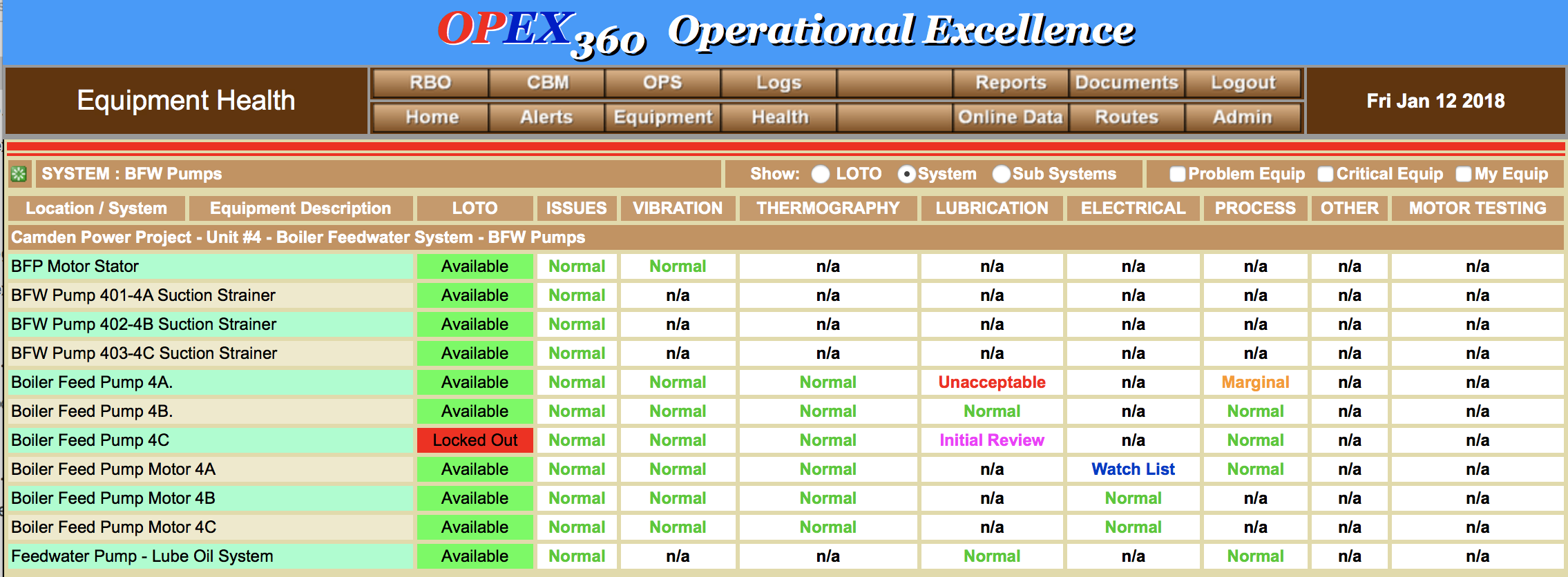Click Available LOTO cell for Feedwater Pump Lube Oil
The width and height of the screenshot is (1568, 577).
[x=475, y=556]
